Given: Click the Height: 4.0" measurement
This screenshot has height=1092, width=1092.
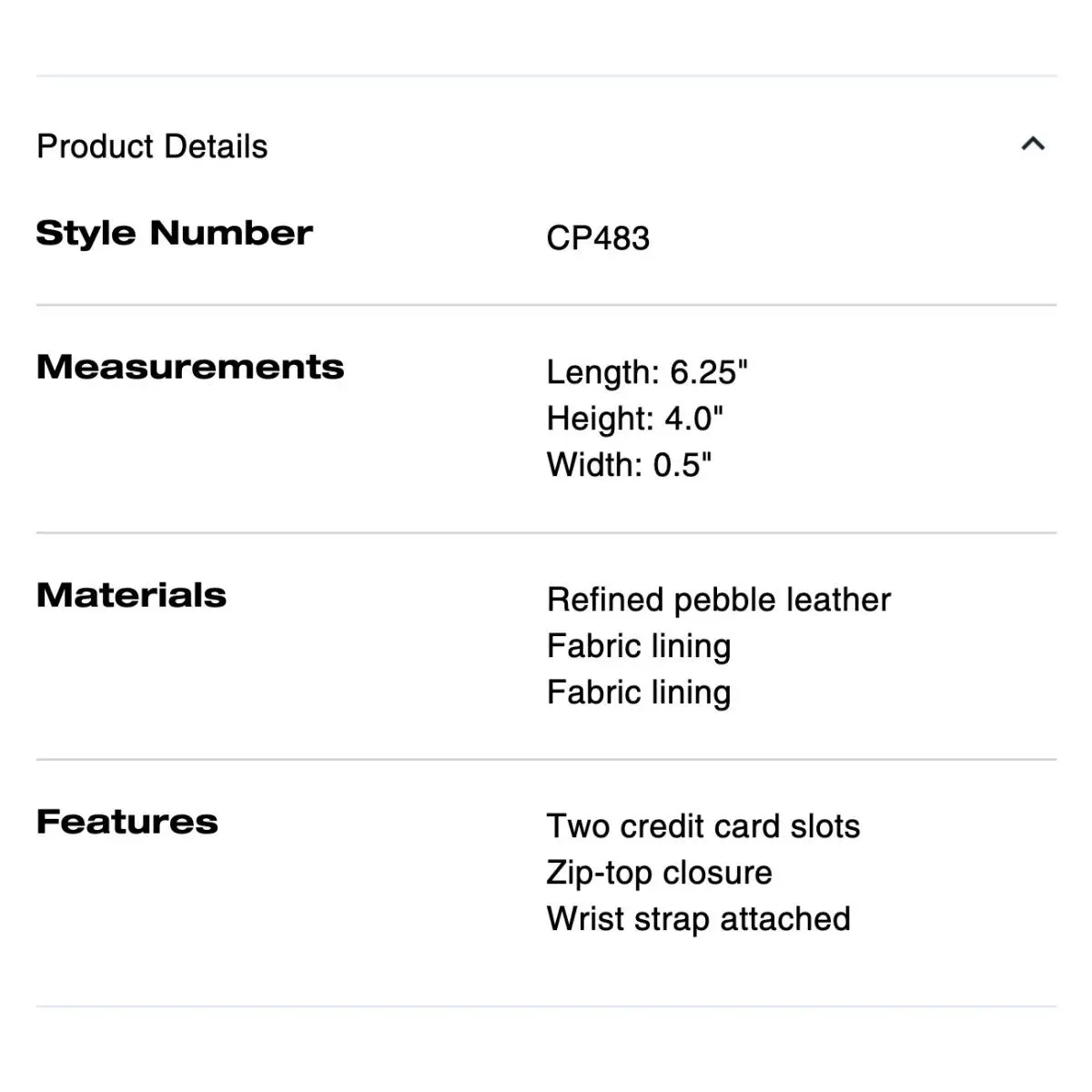Looking at the screenshot, I should pyautogui.click(x=635, y=419).
